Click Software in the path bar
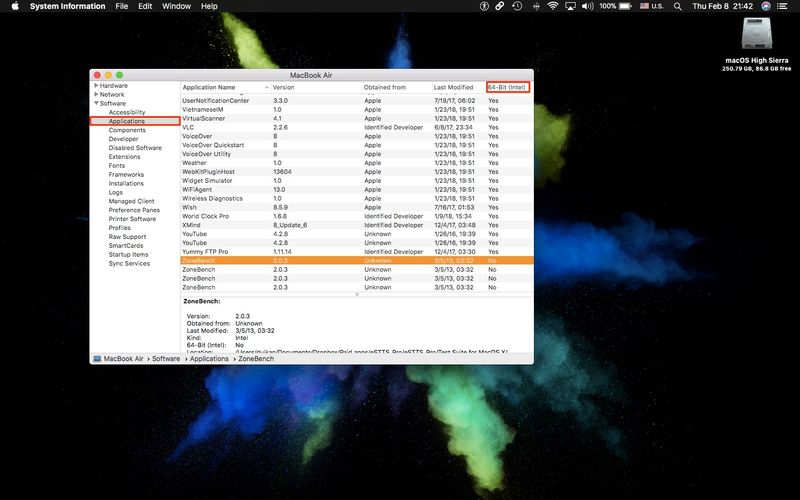Viewport: 800px width, 500px height. (166, 359)
